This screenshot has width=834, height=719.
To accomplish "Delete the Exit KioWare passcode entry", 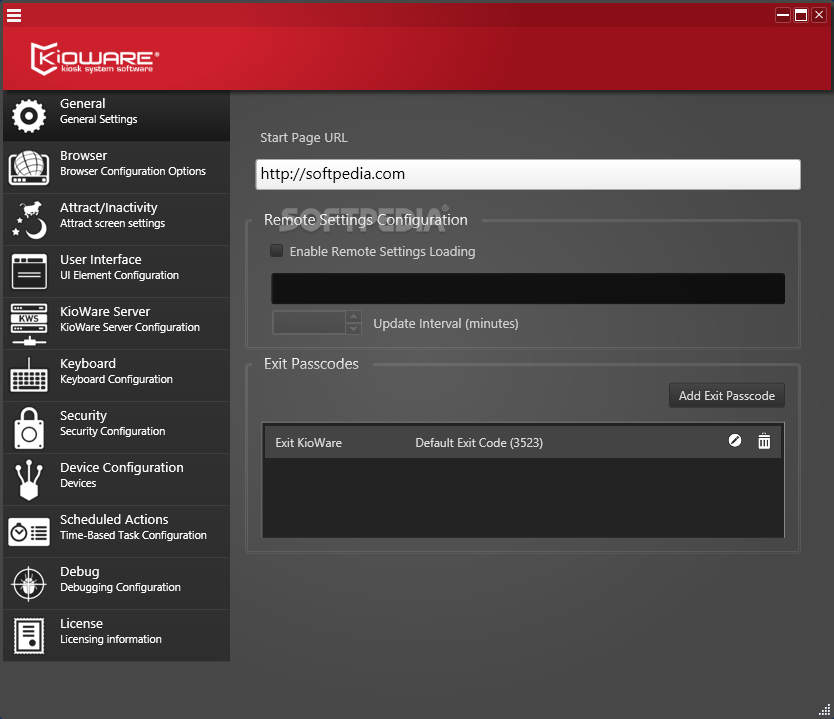I will [x=764, y=441].
